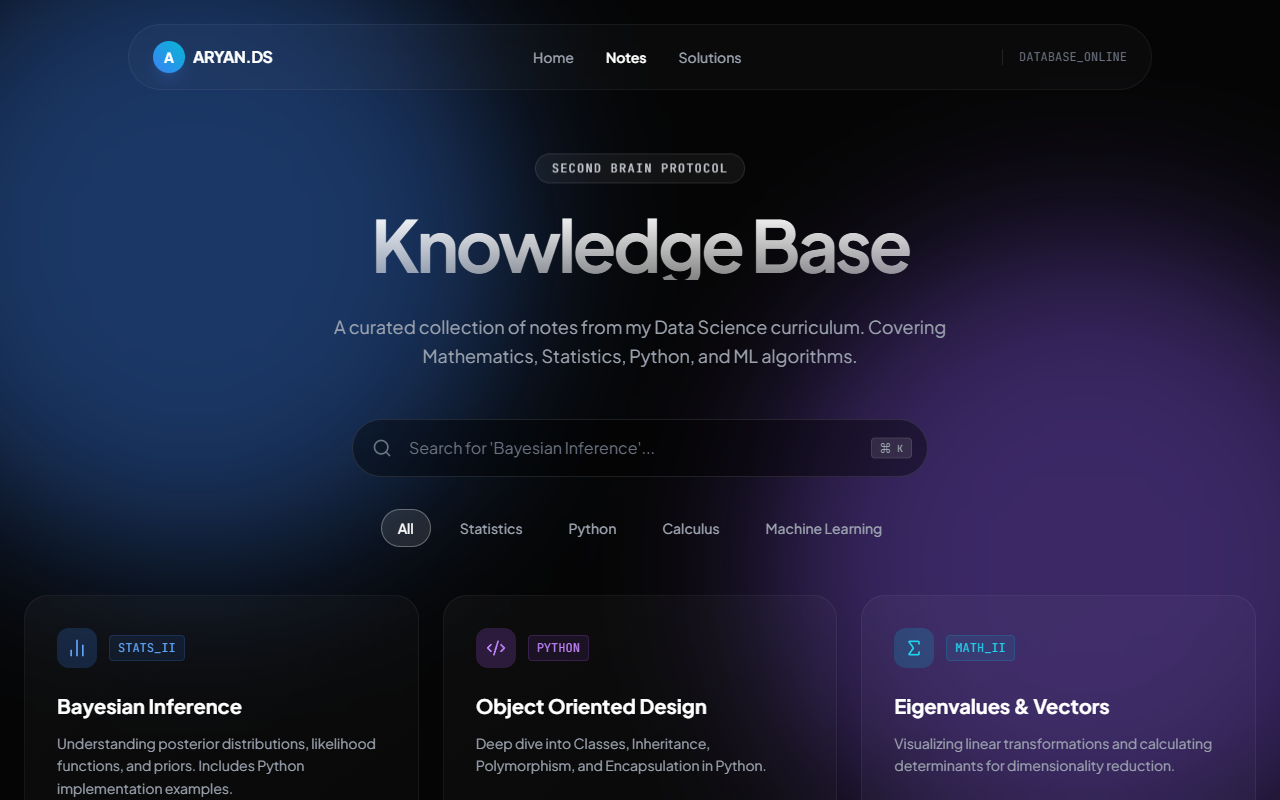Select the Machine Learning filter
Screen dimensions: 1280x800
(823, 528)
